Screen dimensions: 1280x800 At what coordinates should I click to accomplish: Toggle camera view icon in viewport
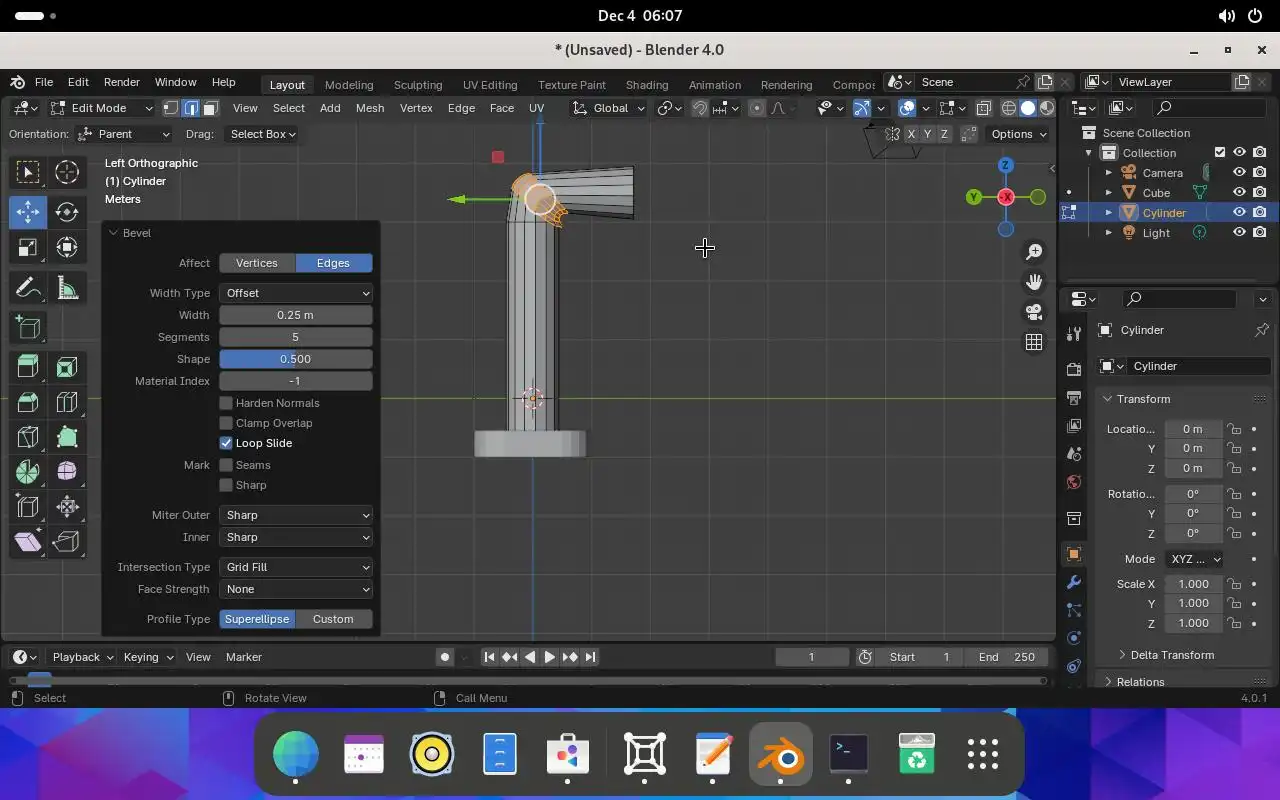click(1034, 312)
